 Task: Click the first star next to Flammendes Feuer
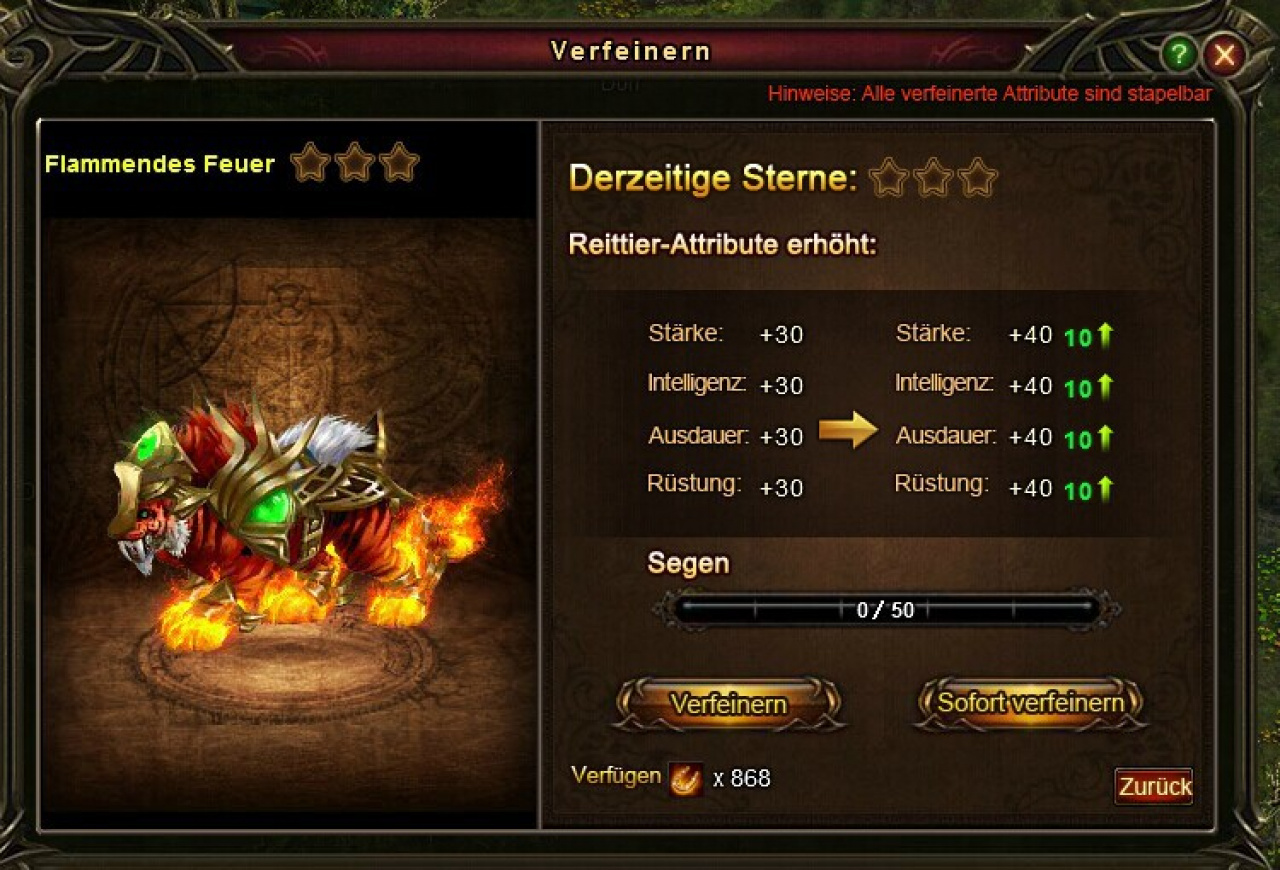click(x=311, y=162)
